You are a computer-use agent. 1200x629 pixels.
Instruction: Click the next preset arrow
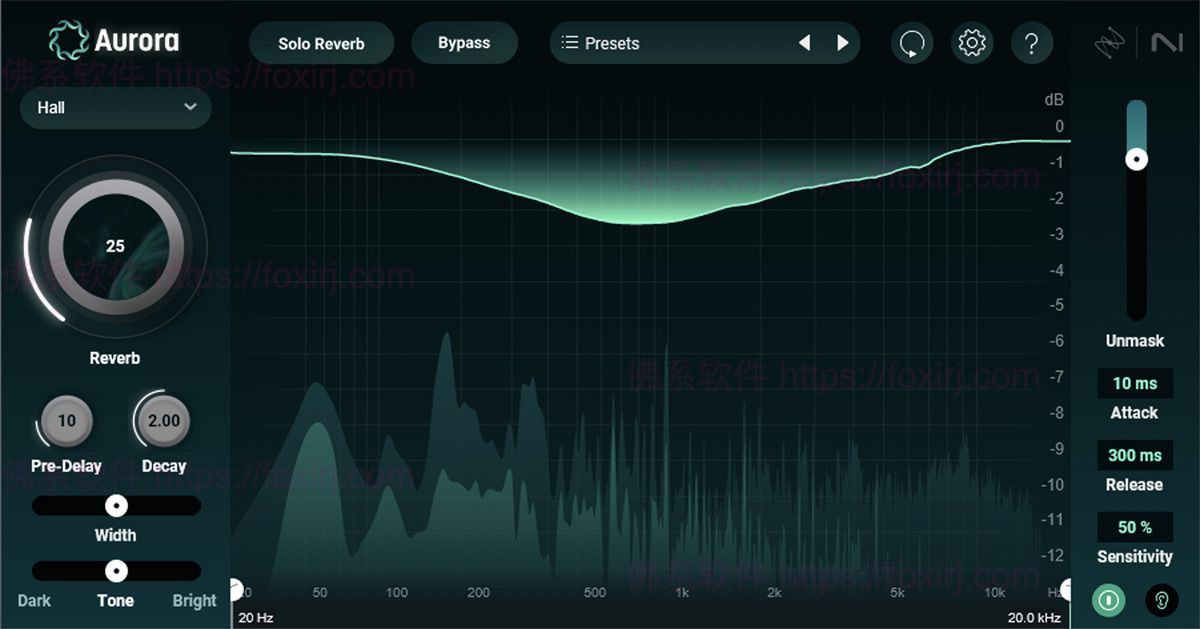coord(842,43)
